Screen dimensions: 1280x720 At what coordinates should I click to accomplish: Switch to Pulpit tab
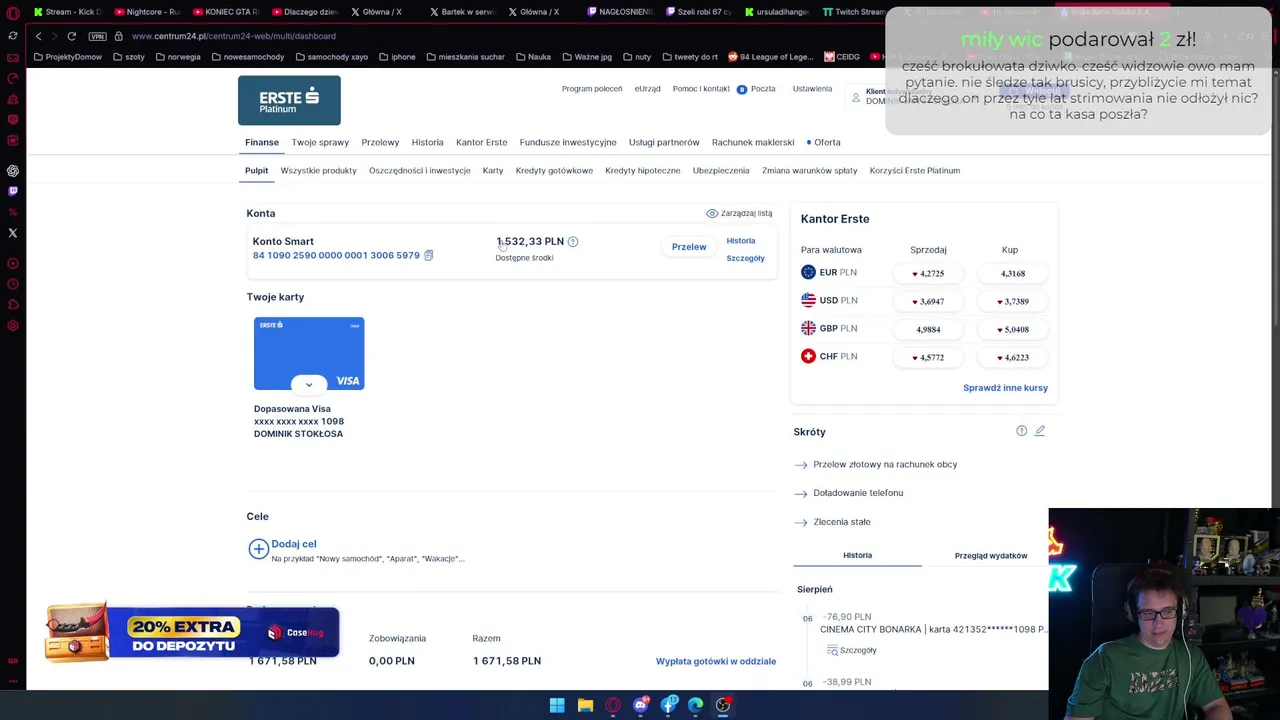(x=257, y=171)
